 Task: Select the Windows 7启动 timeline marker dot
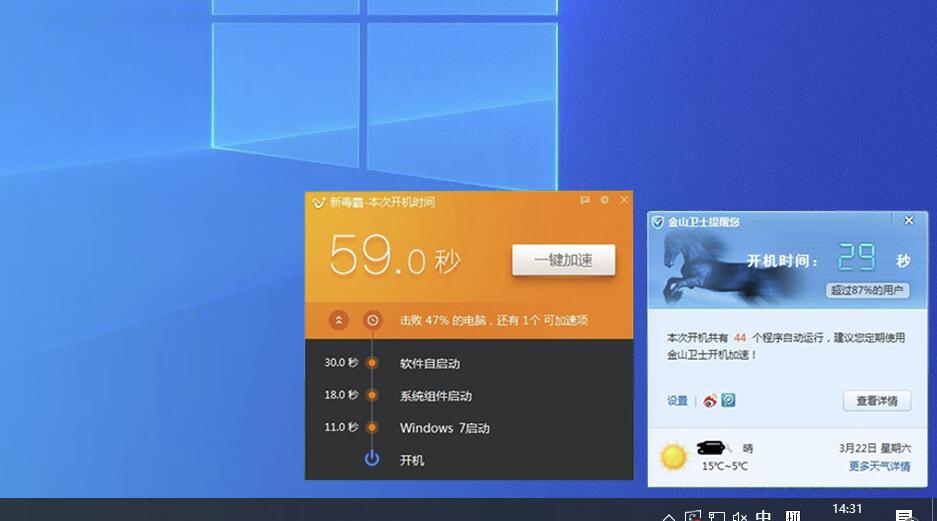coord(372,427)
